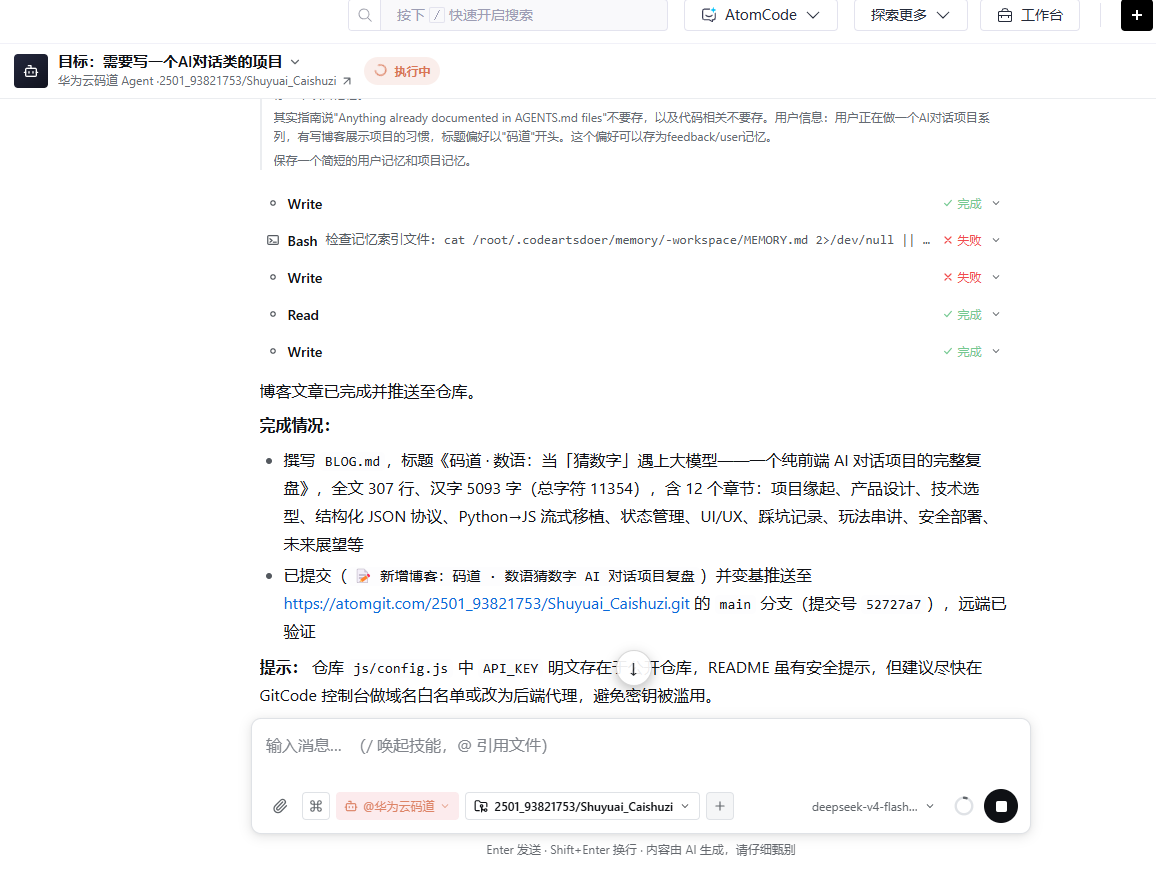This screenshot has width=1156, height=876.
Task: Focus the quick search input field
Action: point(523,15)
